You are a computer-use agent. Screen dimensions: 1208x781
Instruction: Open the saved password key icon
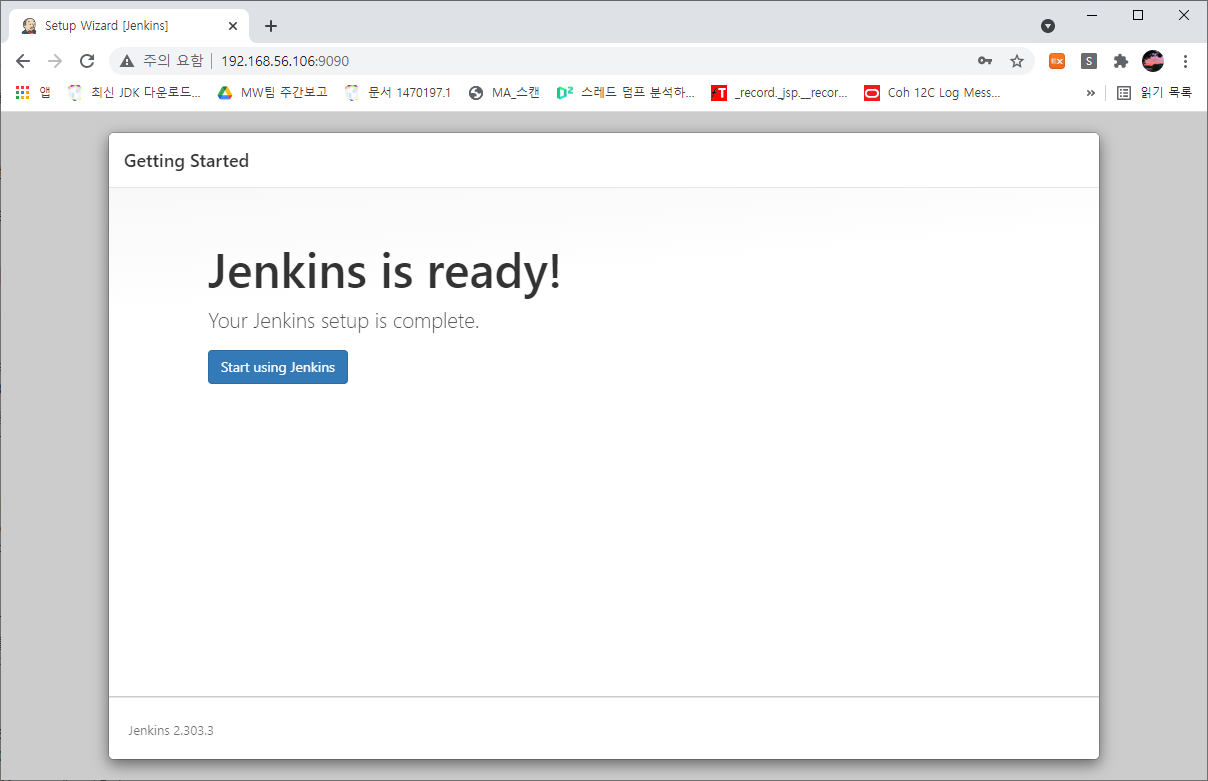(x=985, y=61)
